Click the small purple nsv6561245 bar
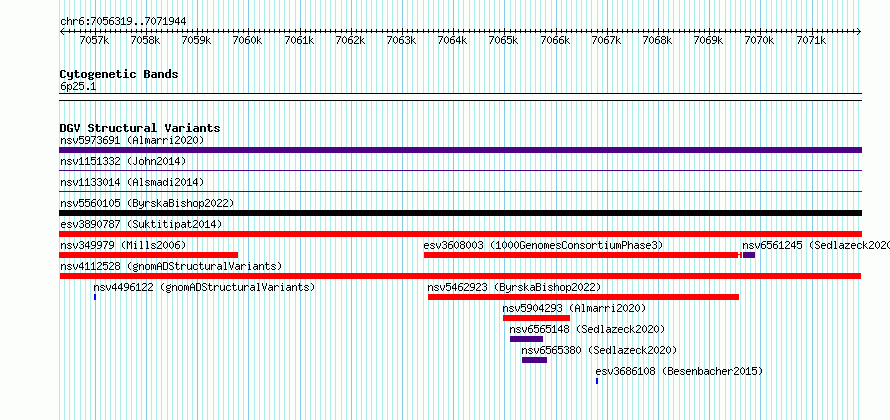The height and width of the screenshot is (420, 890). pyautogui.click(x=749, y=255)
